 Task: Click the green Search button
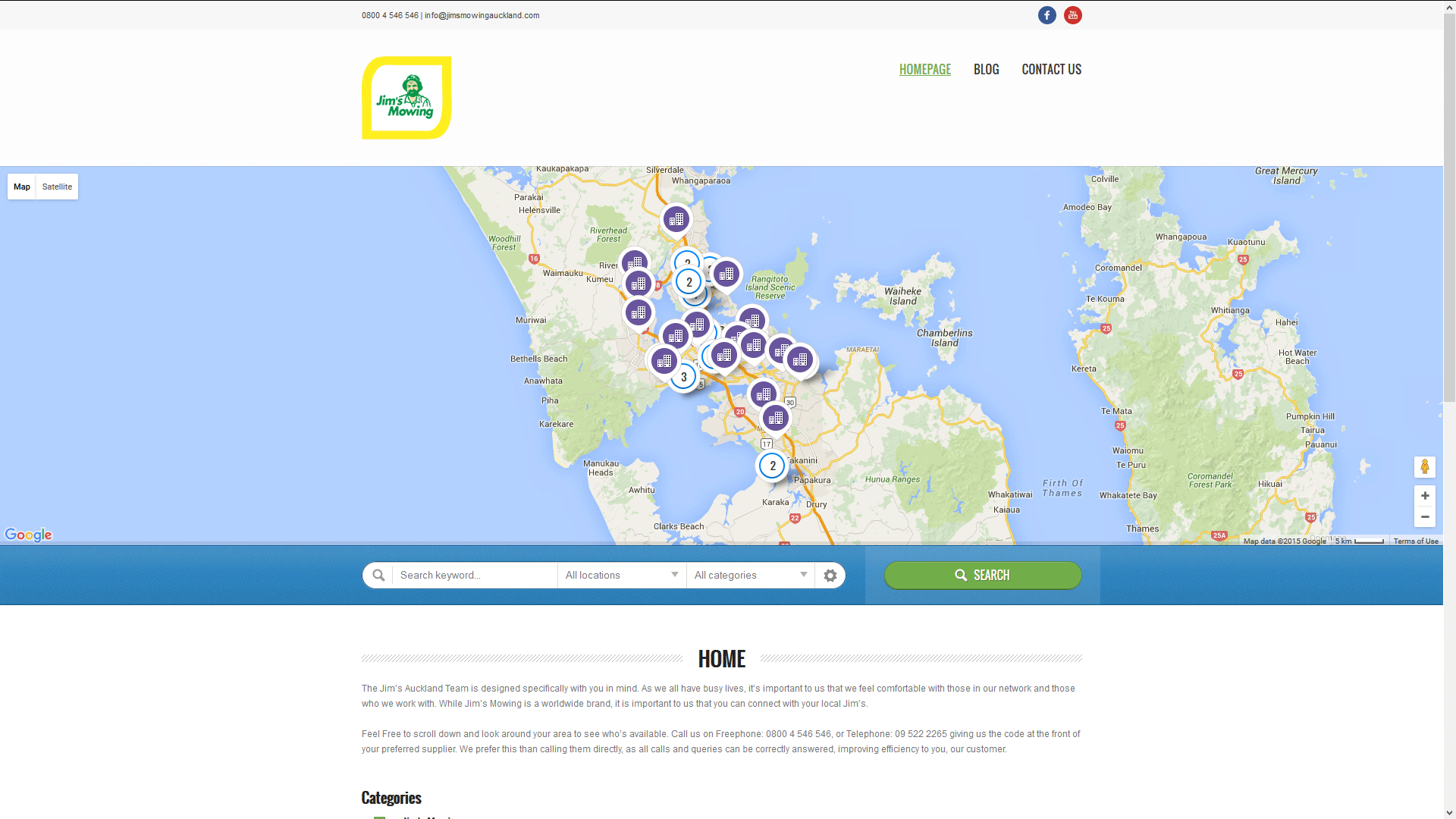click(982, 576)
